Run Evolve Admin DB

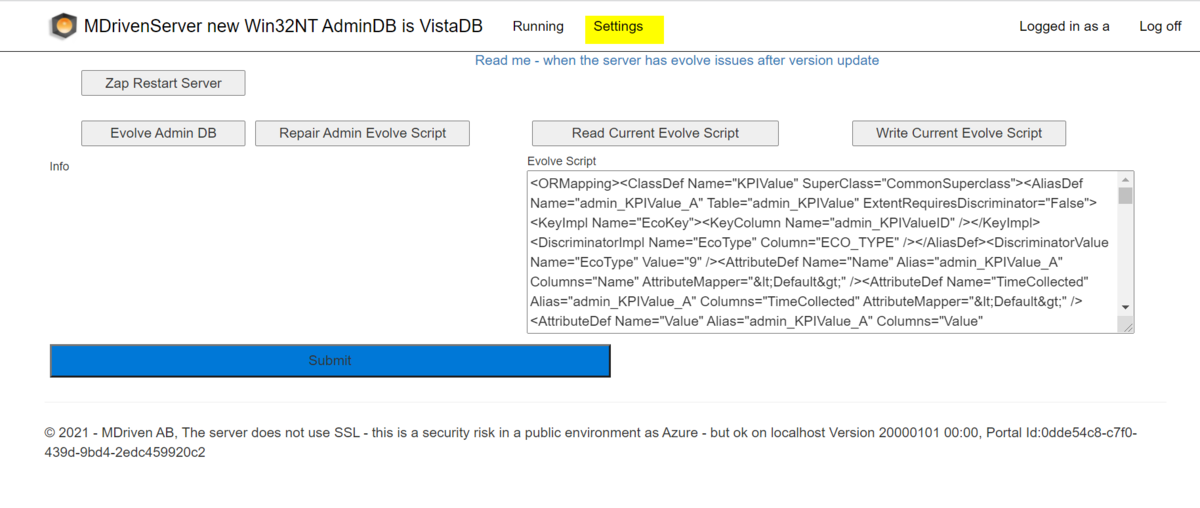pos(163,133)
